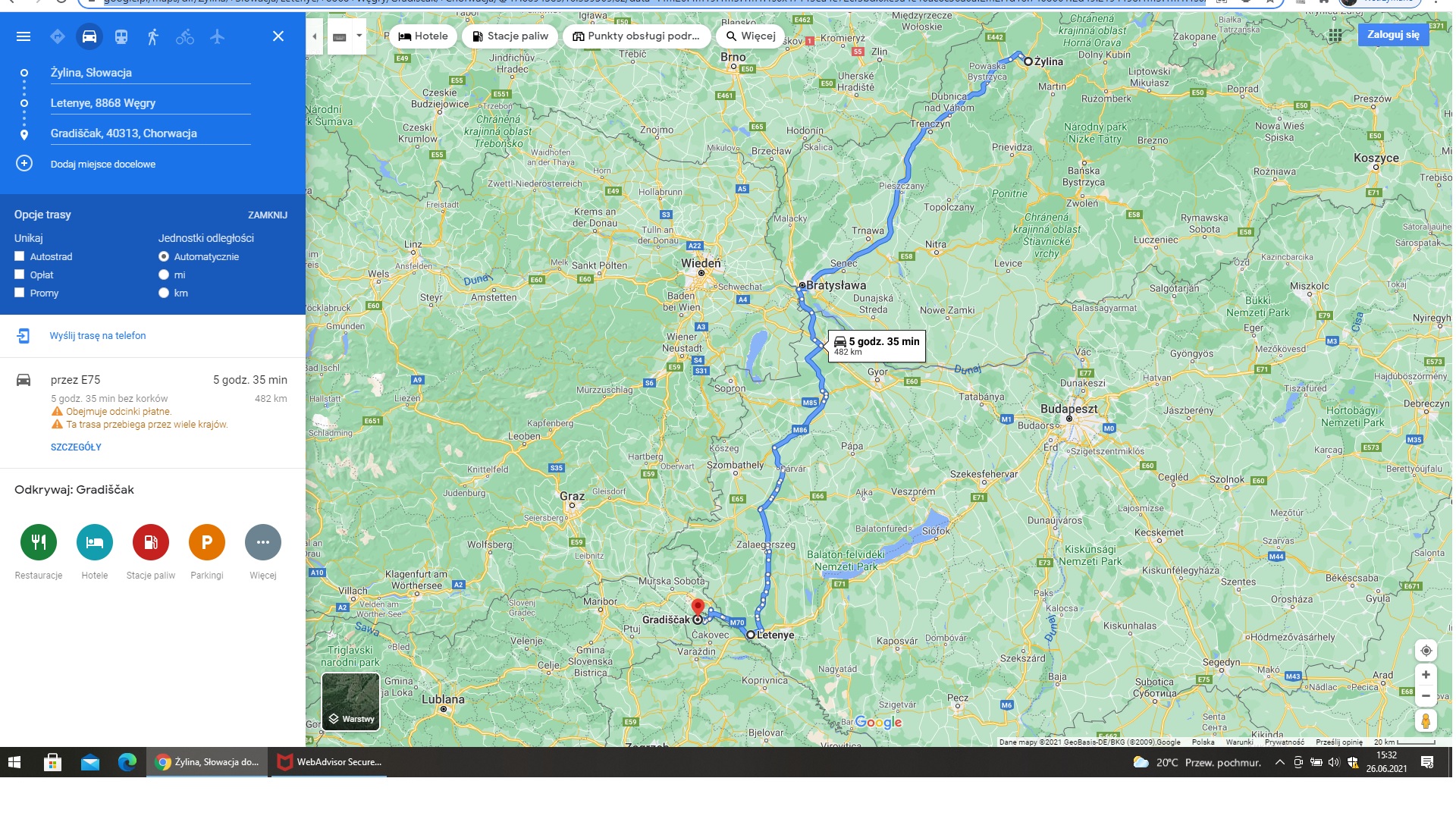1456x819 pixels.
Task: Select the walking travel mode icon
Action: tap(153, 36)
